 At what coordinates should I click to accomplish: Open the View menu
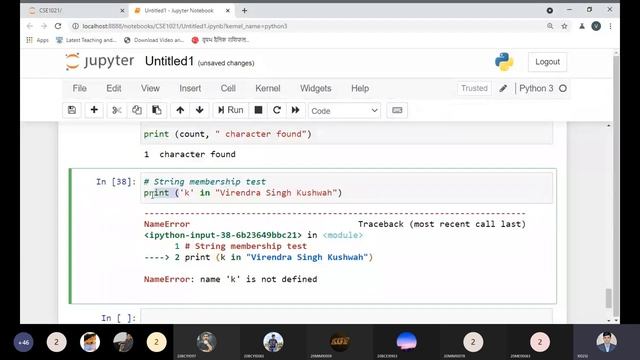[150, 89]
